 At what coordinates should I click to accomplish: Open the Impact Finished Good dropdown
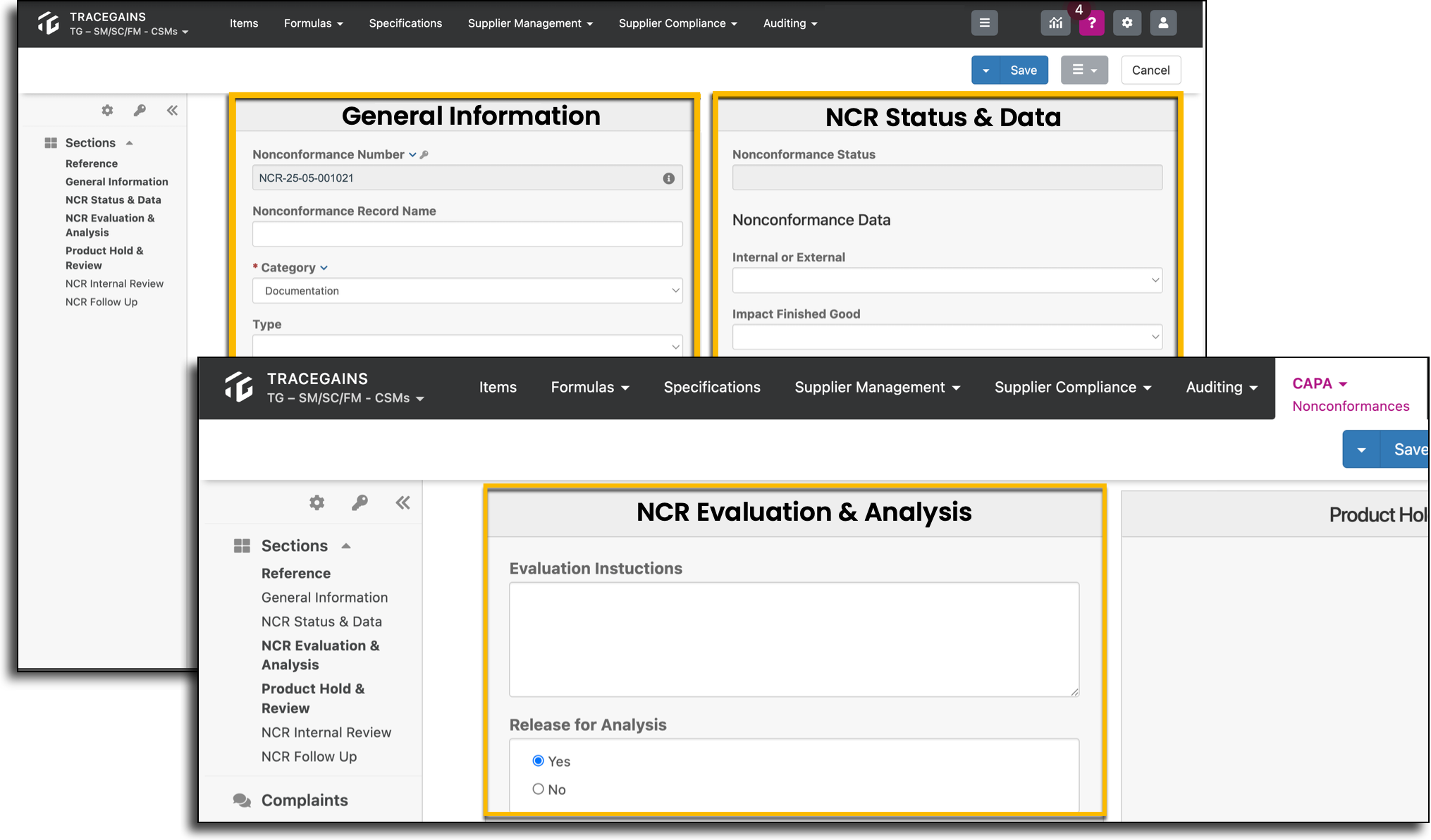point(947,336)
